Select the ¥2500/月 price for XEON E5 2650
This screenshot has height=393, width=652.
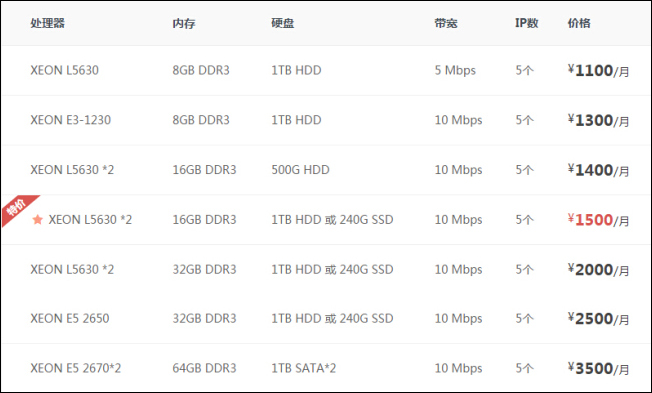point(598,319)
